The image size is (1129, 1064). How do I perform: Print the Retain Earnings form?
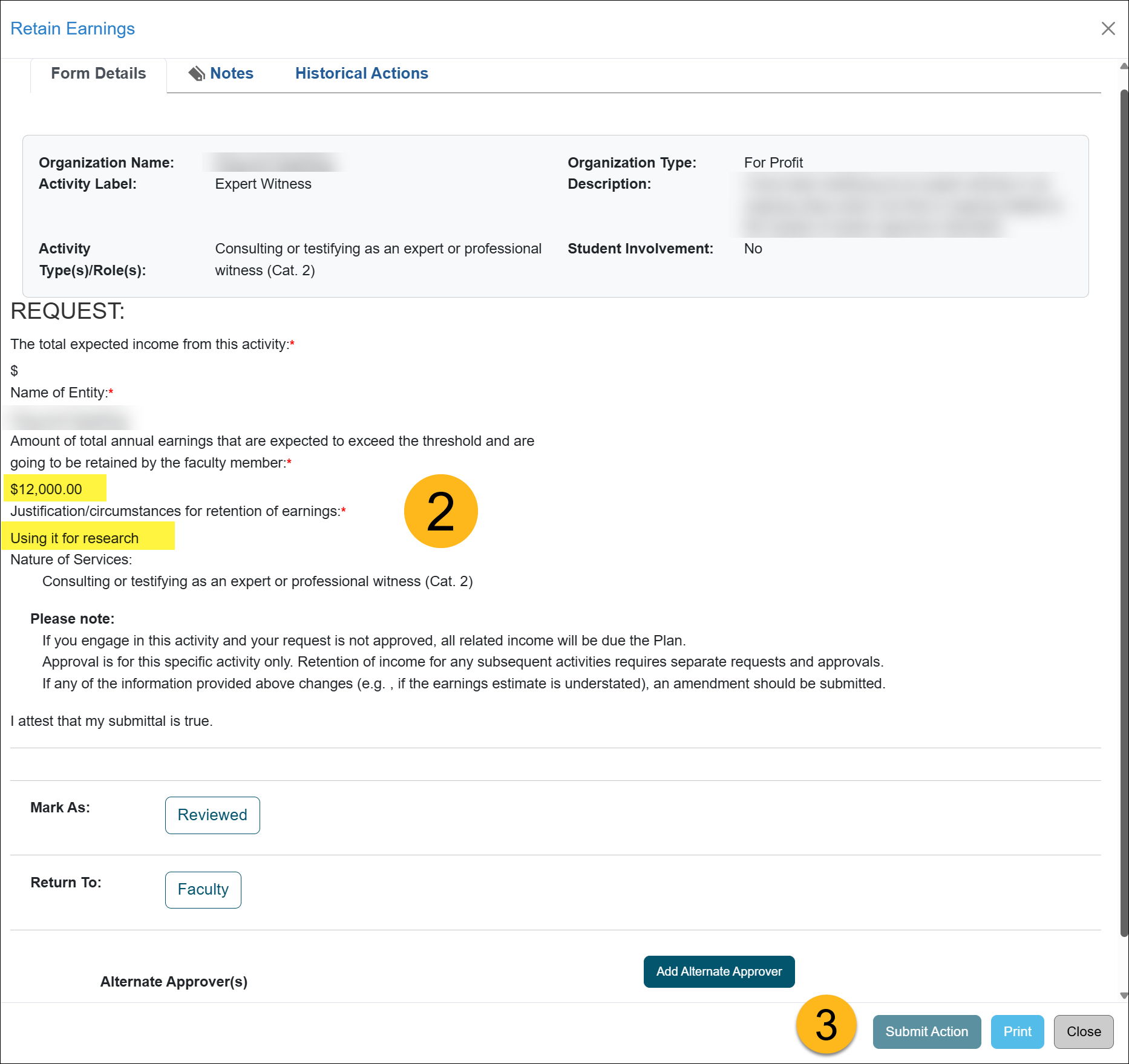pyautogui.click(x=1017, y=1031)
